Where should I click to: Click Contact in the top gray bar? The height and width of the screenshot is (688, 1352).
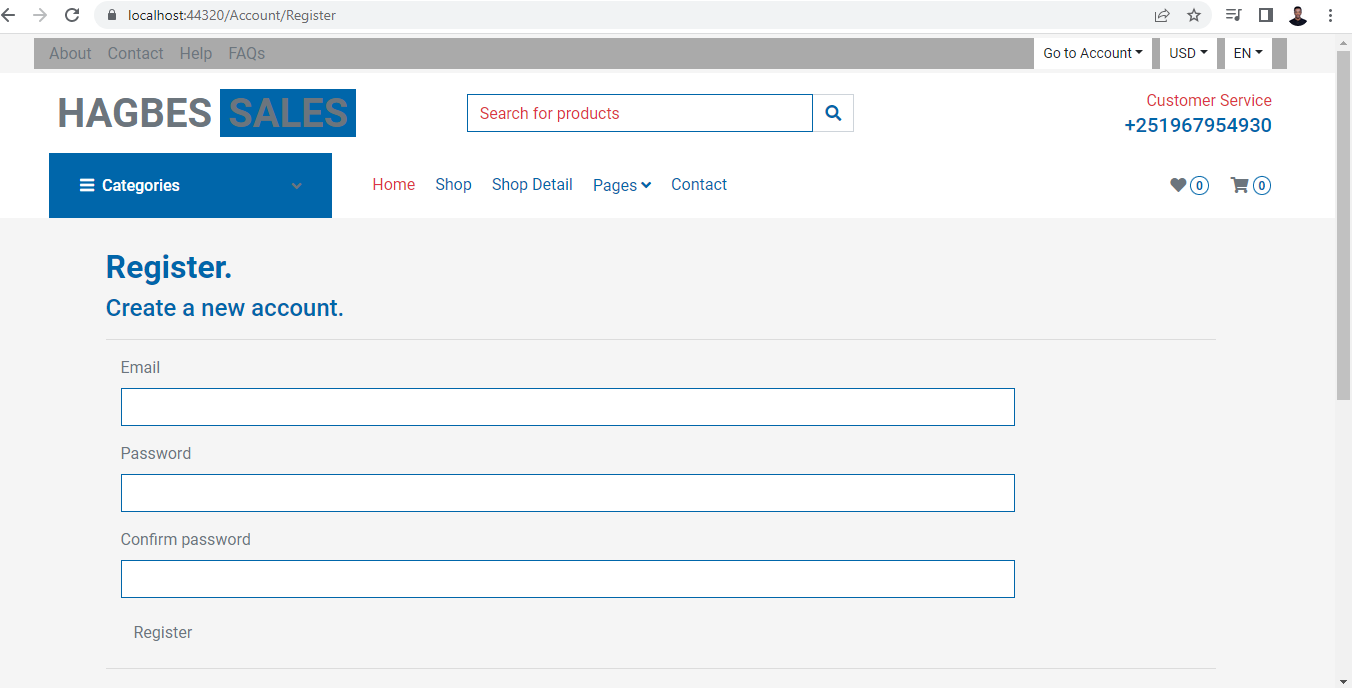tap(135, 54)
